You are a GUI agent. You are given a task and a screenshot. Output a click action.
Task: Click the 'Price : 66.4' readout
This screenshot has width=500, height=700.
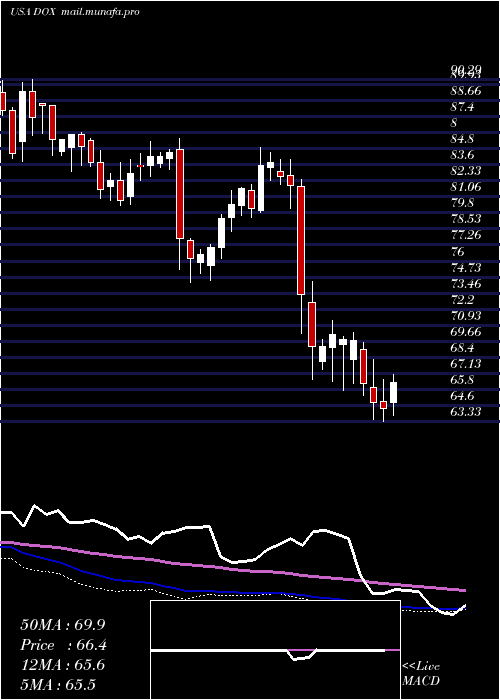[x=63, y=645]
